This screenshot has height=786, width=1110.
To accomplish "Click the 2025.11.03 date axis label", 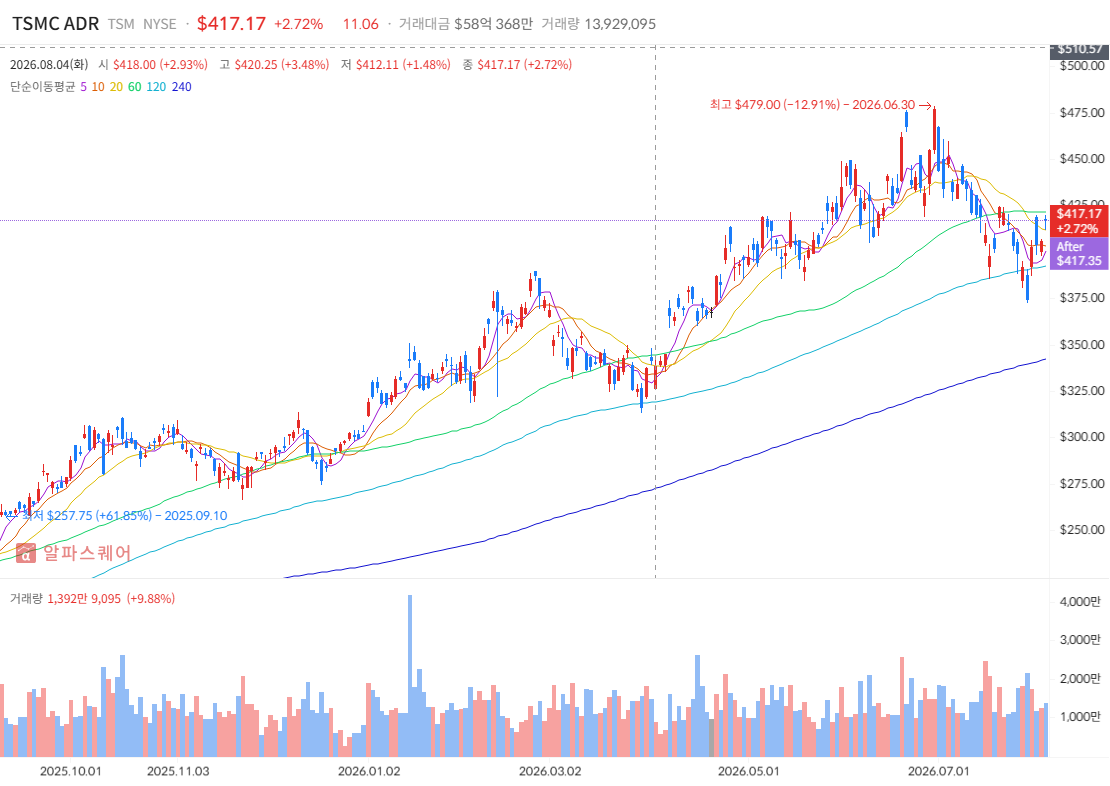I will point(178,770).
